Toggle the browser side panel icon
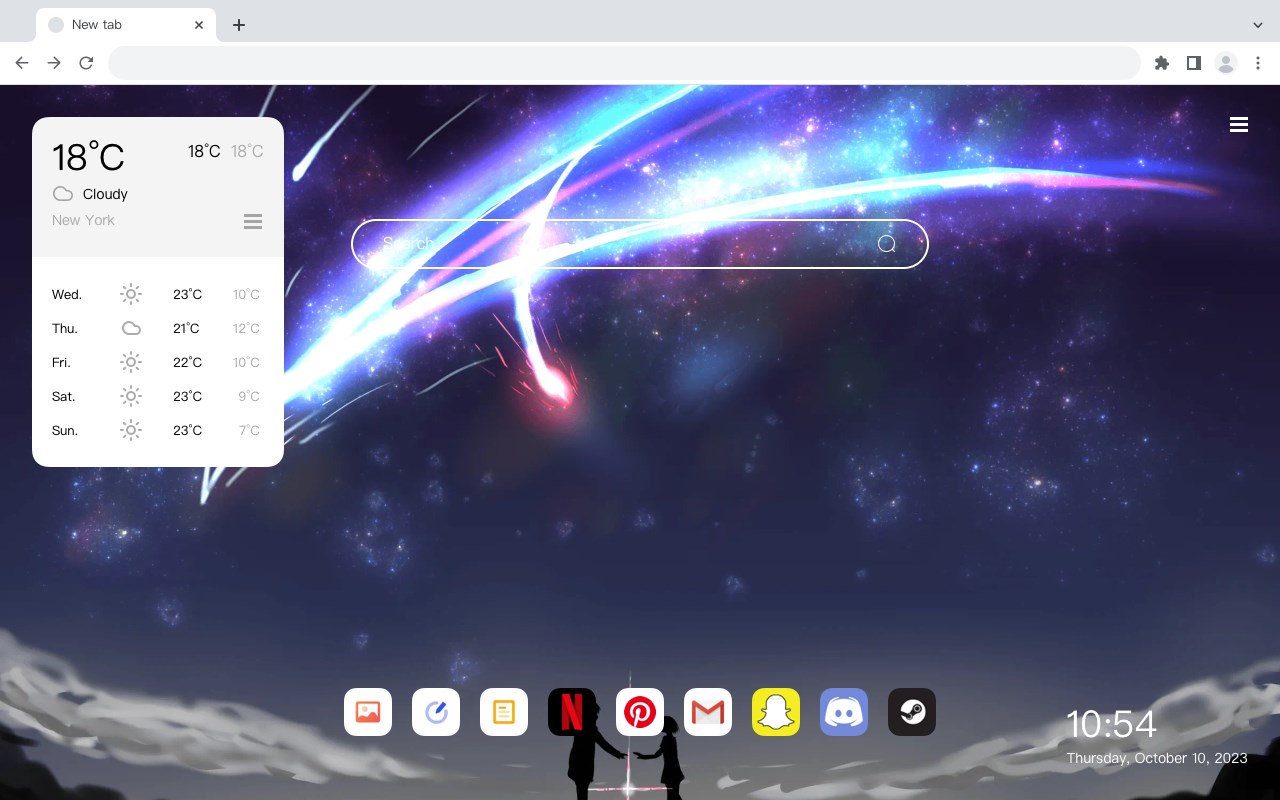Viewport: 1280px width, 800px height. (1193, 63)
